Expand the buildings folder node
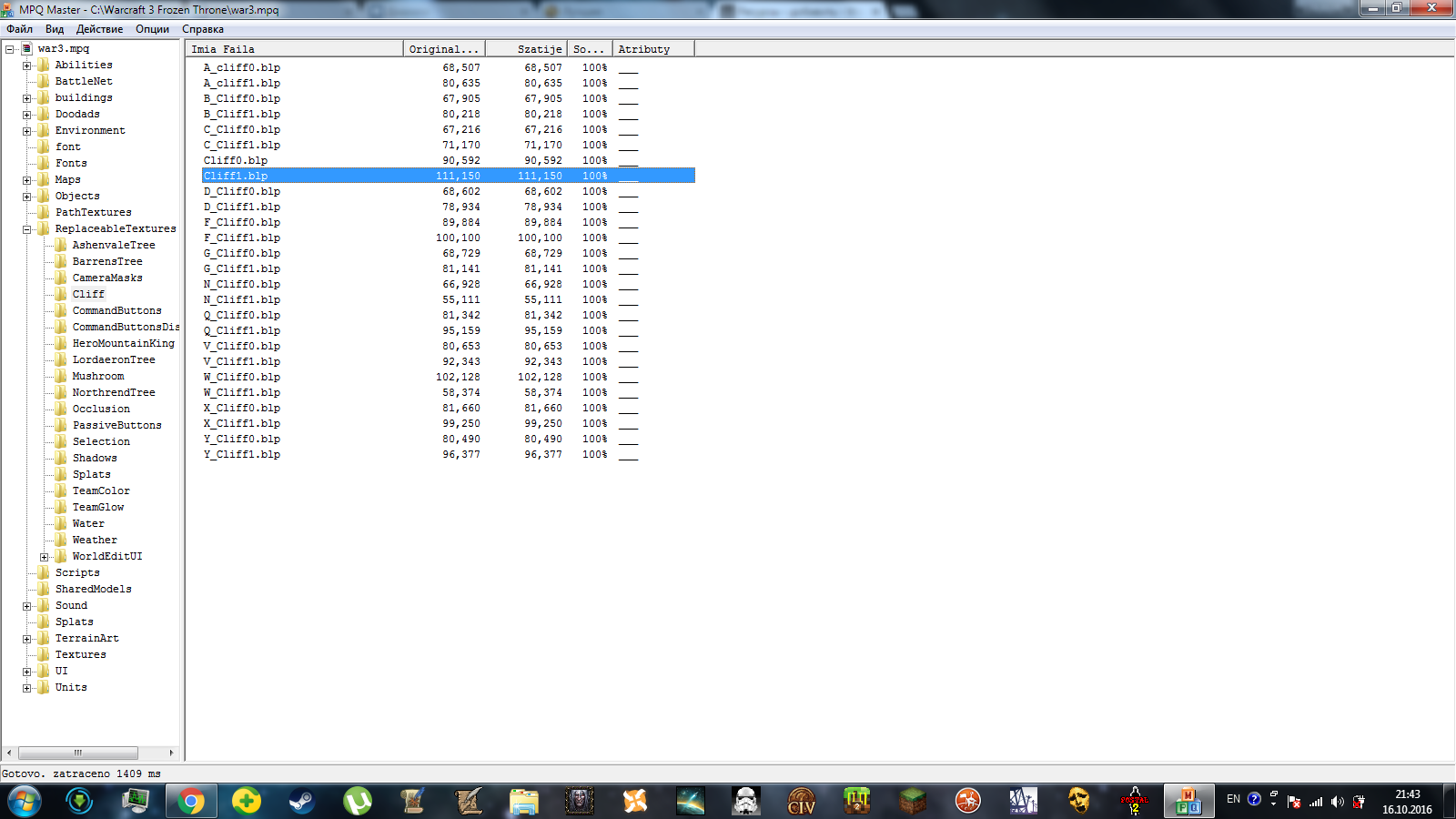Viewport: 1456px width, 819px height. click(x=27, y=98)
